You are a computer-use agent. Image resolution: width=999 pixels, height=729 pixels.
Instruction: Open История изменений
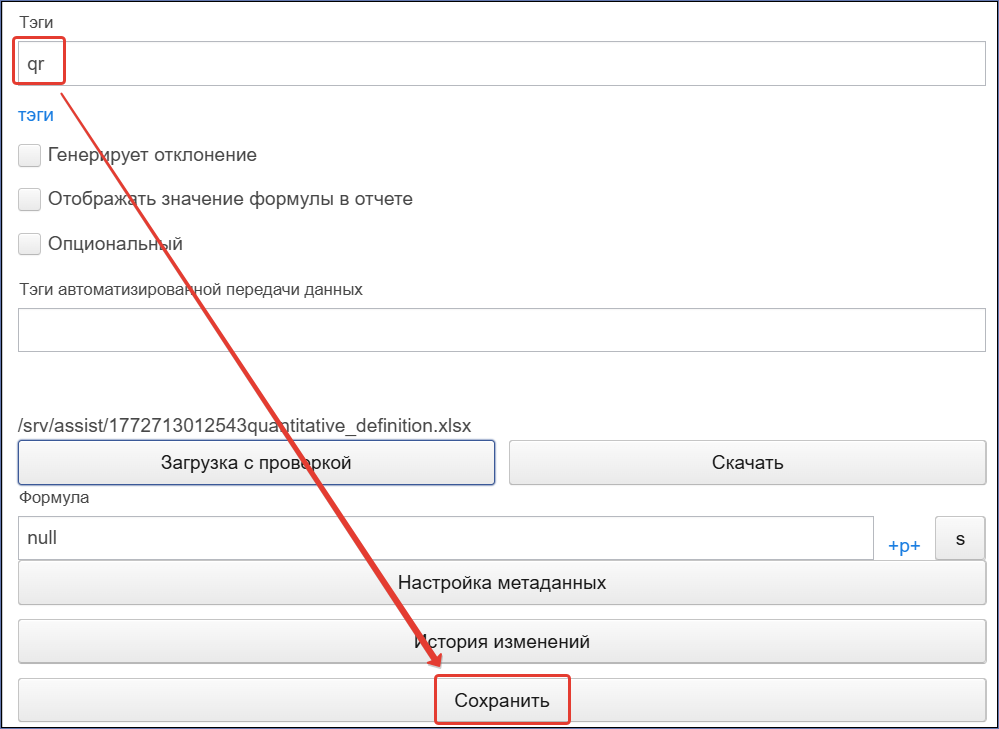click(x=501, y=641)
